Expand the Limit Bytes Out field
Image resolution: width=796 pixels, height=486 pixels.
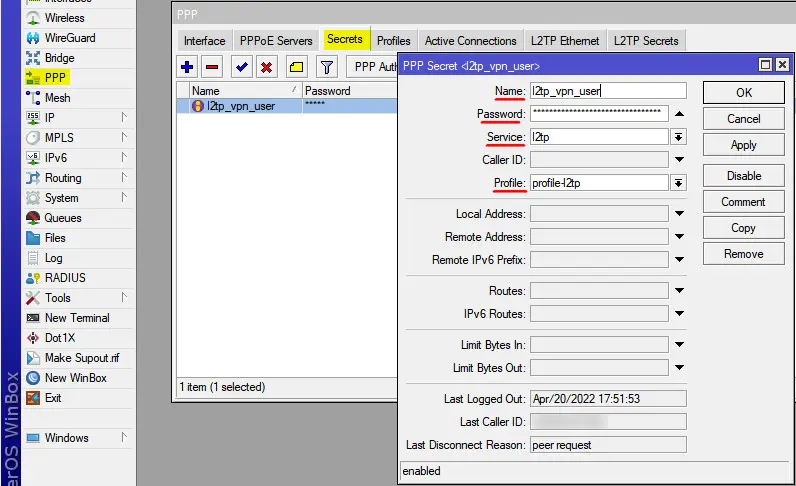point(679,367)
